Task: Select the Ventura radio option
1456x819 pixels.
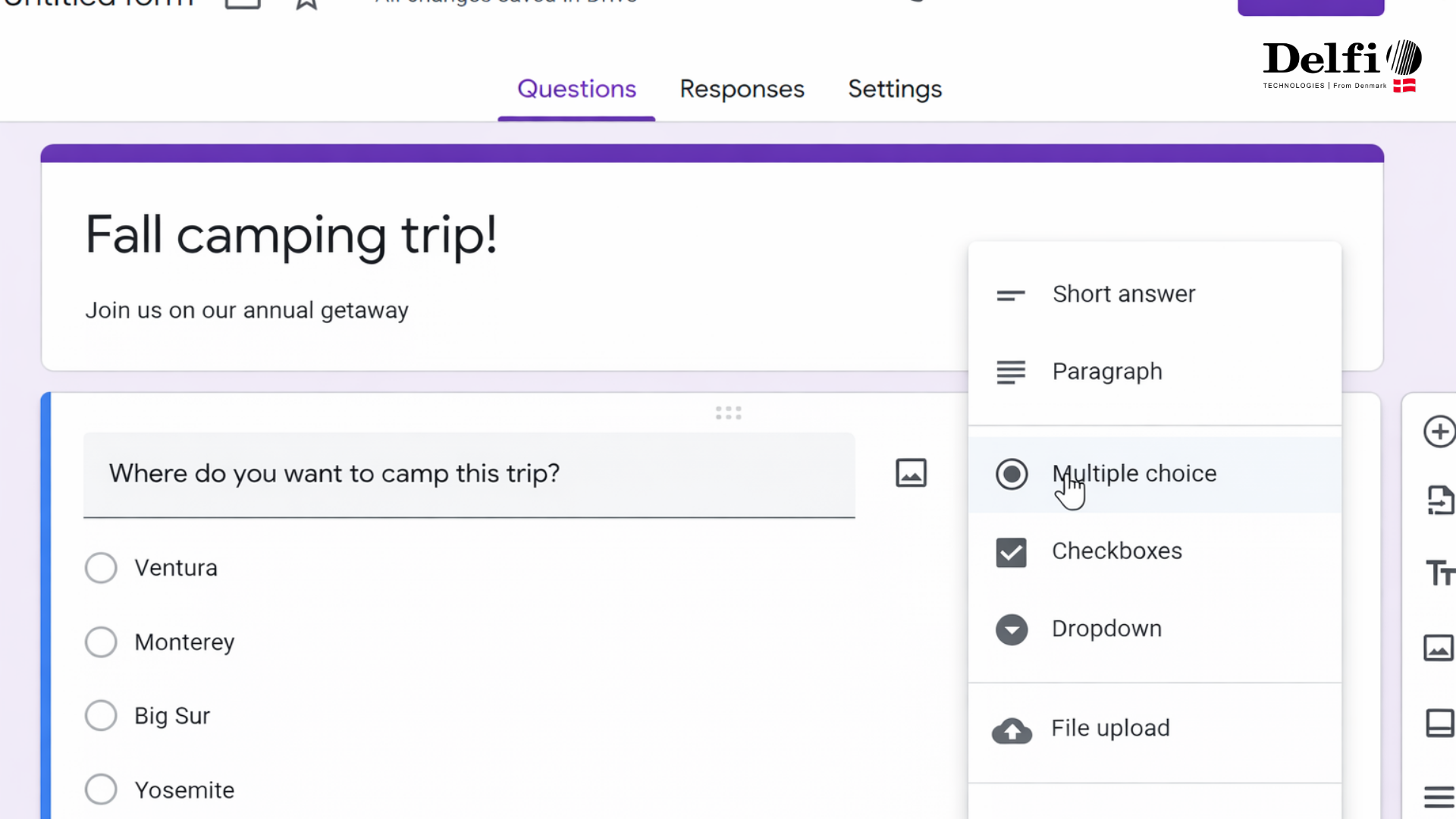Action: [101, 568]
